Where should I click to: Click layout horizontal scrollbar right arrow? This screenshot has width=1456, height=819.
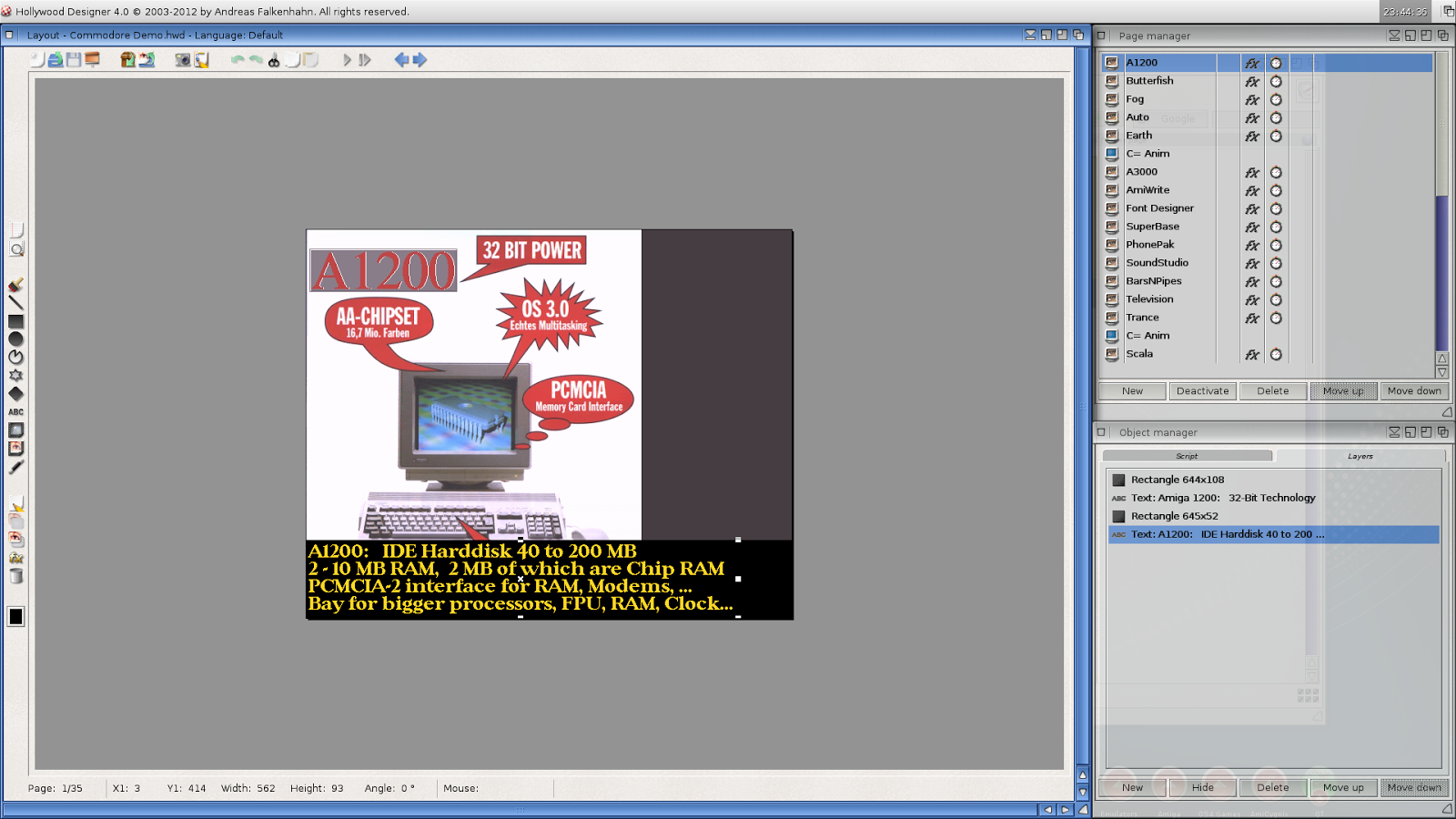coord(1066,810)
